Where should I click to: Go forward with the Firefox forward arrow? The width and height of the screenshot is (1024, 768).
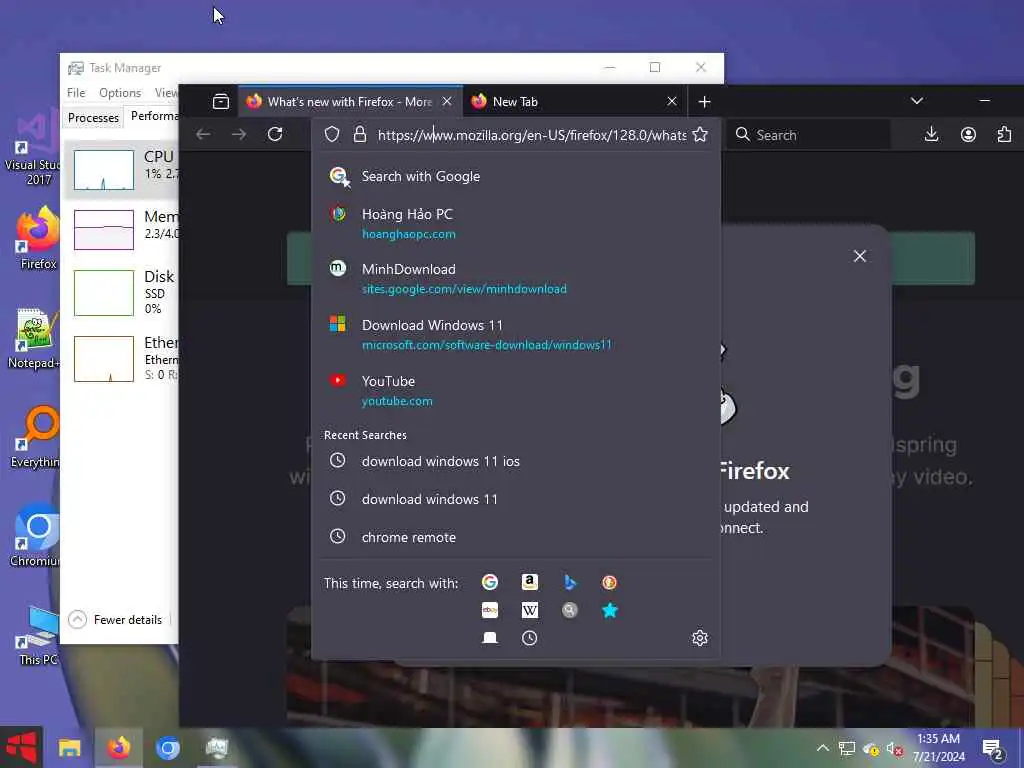coord(239,135)
